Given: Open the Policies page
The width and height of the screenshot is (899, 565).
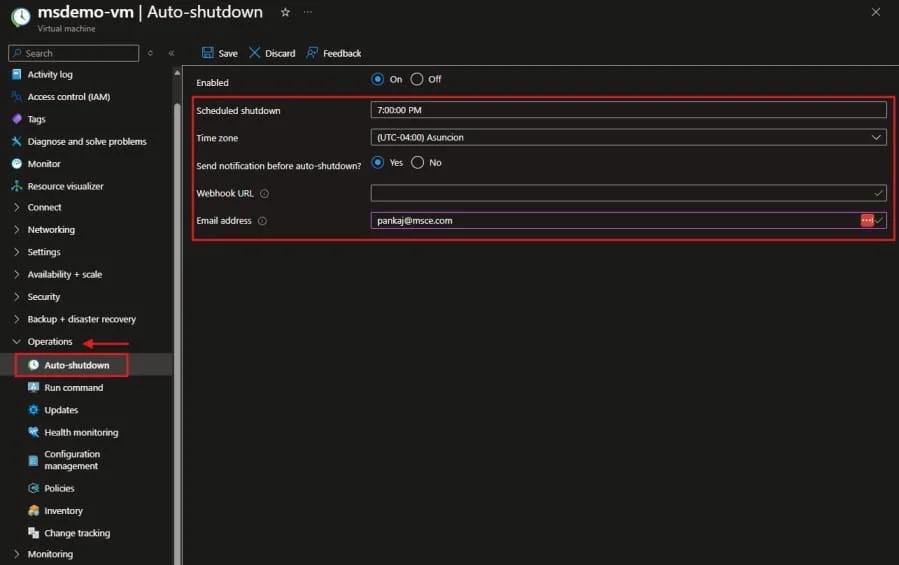Looking at the screenshot, I should [x=59, y=488].
